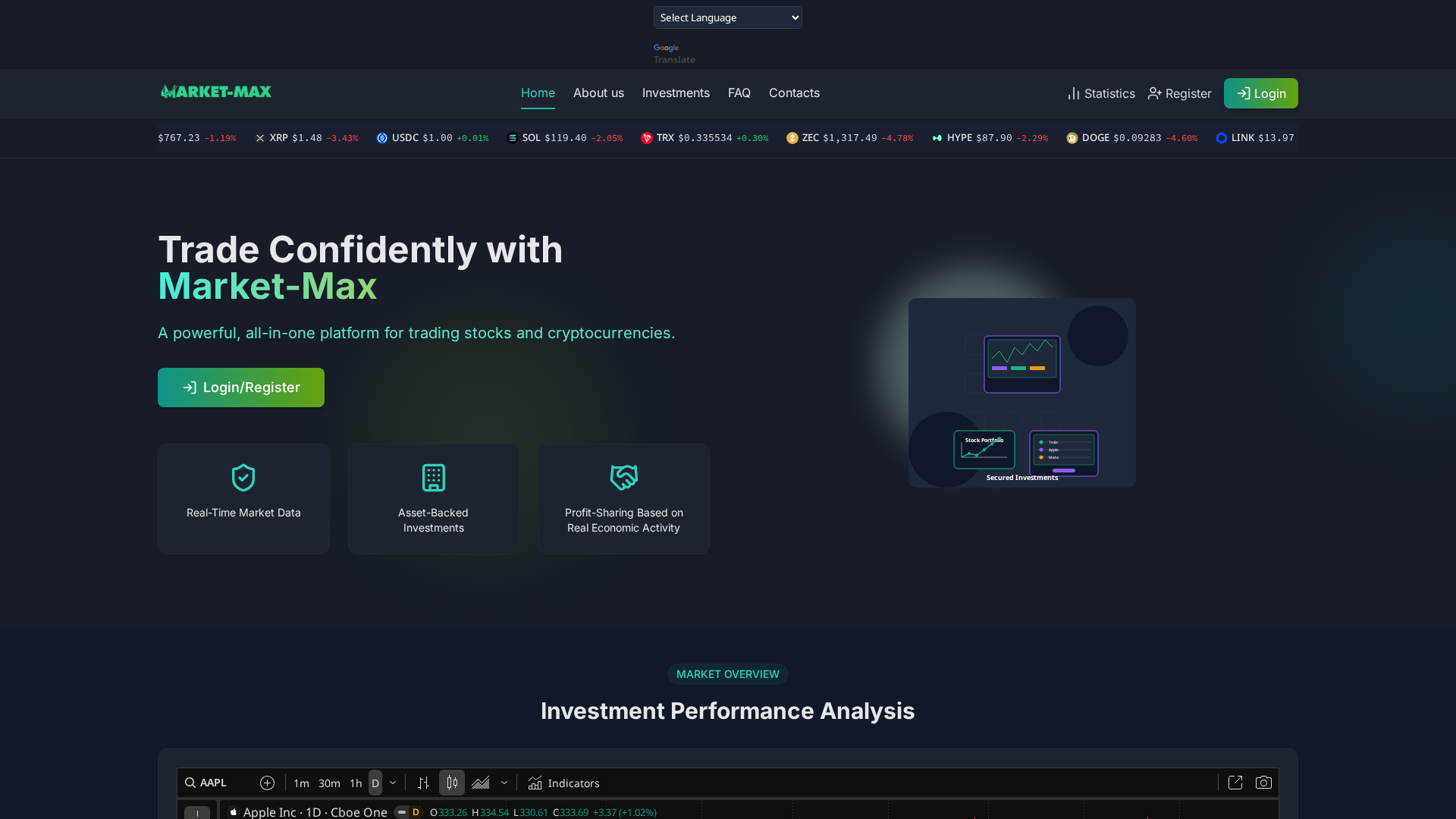Open Statistics from the header

[1101, 93]
